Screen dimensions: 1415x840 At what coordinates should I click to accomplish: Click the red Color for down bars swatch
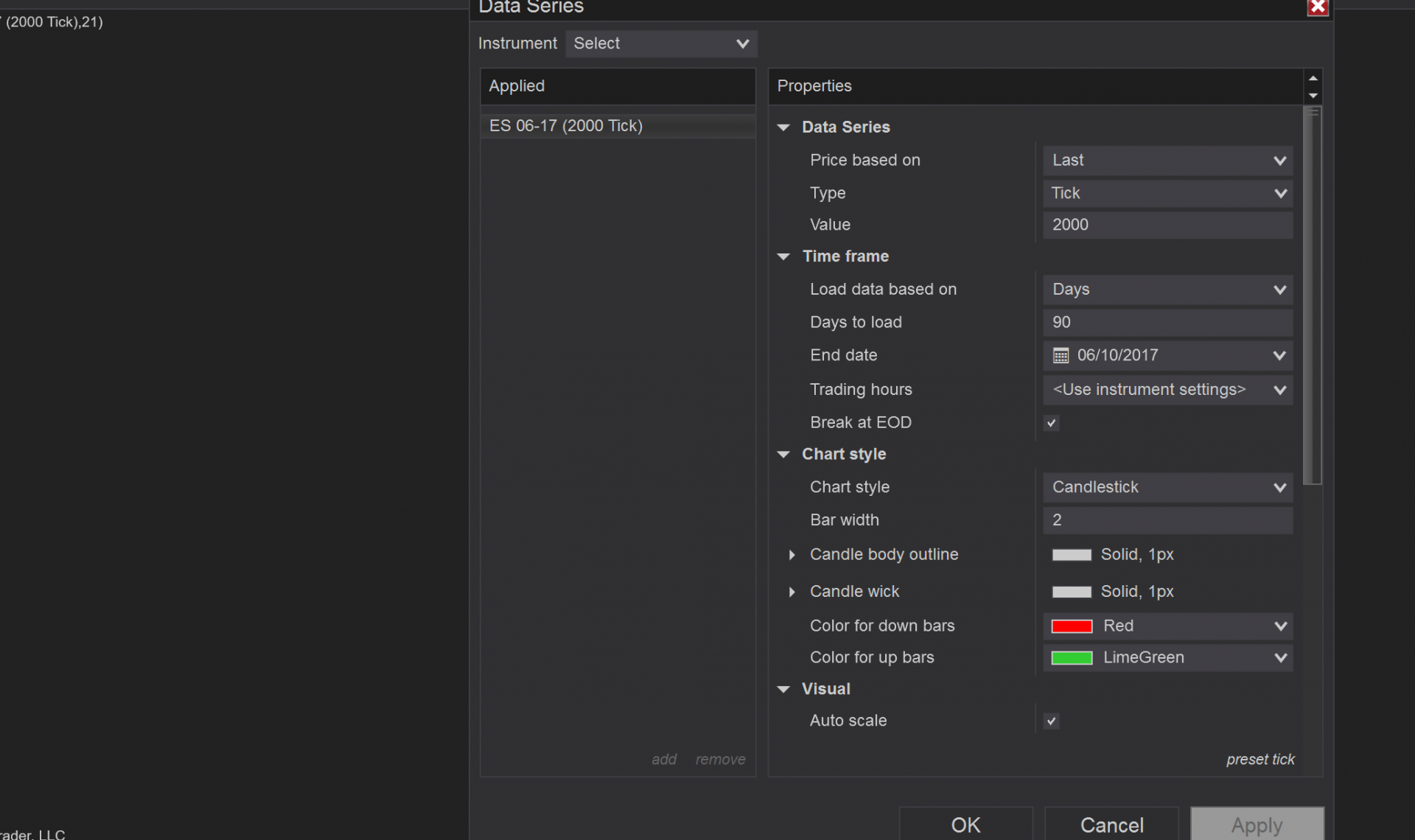[x=1071, y=626]
